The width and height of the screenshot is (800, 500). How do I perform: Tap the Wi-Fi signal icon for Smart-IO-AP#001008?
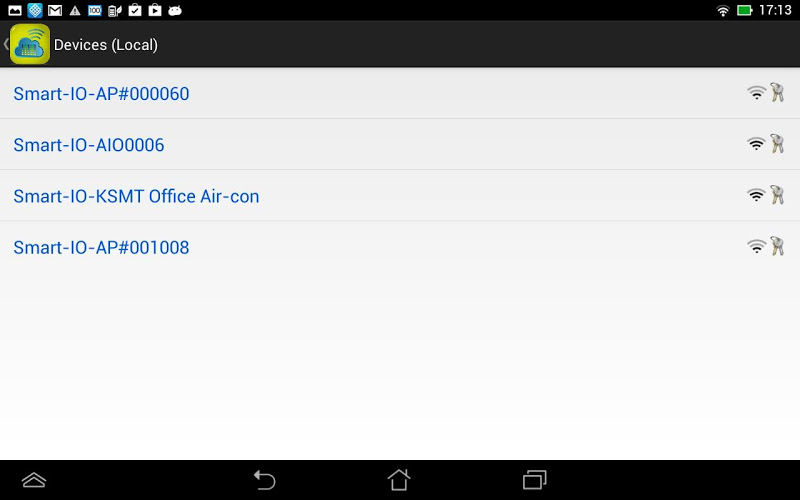pos(756,247)
